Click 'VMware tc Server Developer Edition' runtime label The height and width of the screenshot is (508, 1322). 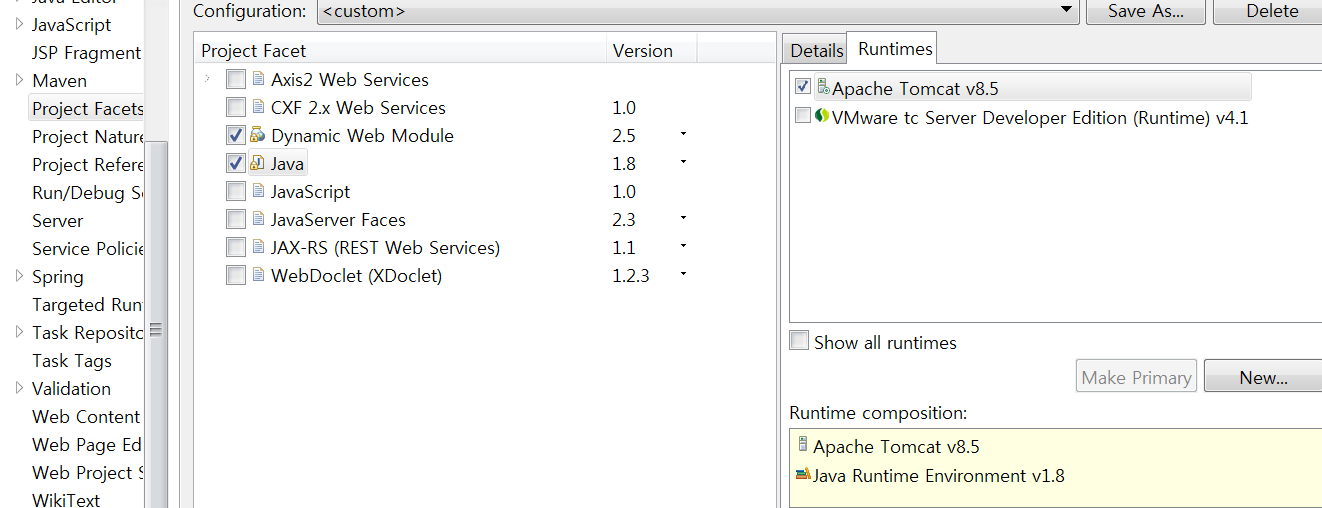coord(1040,117)
